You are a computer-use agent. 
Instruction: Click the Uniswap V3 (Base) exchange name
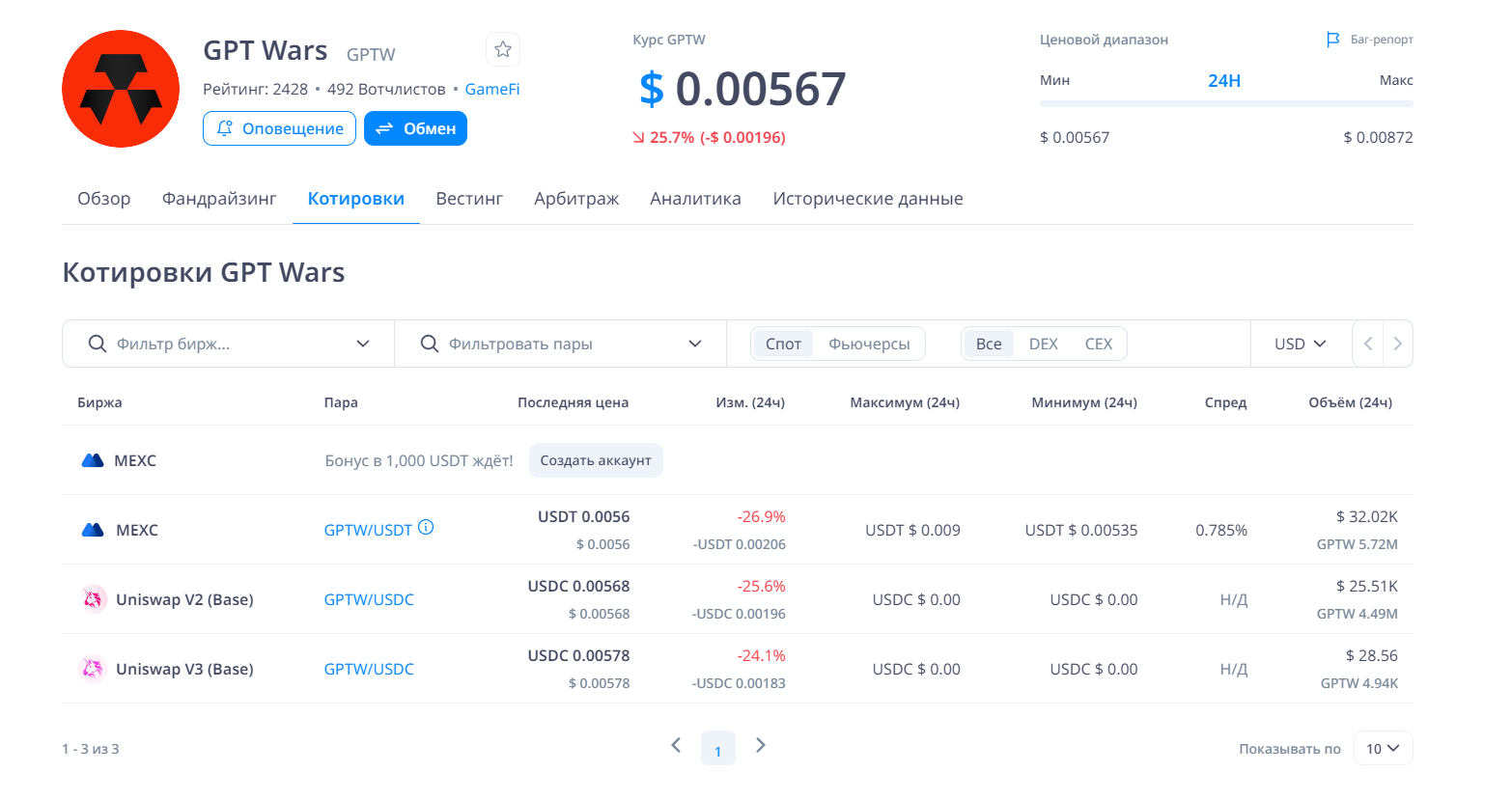pyautogui.click(x=184, y=669)
